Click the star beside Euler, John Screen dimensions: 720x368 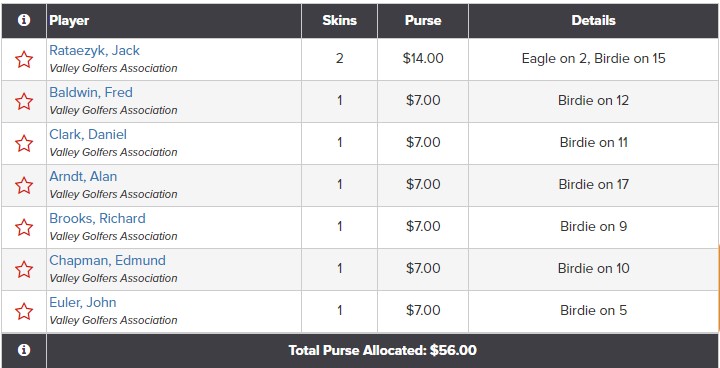24,311
